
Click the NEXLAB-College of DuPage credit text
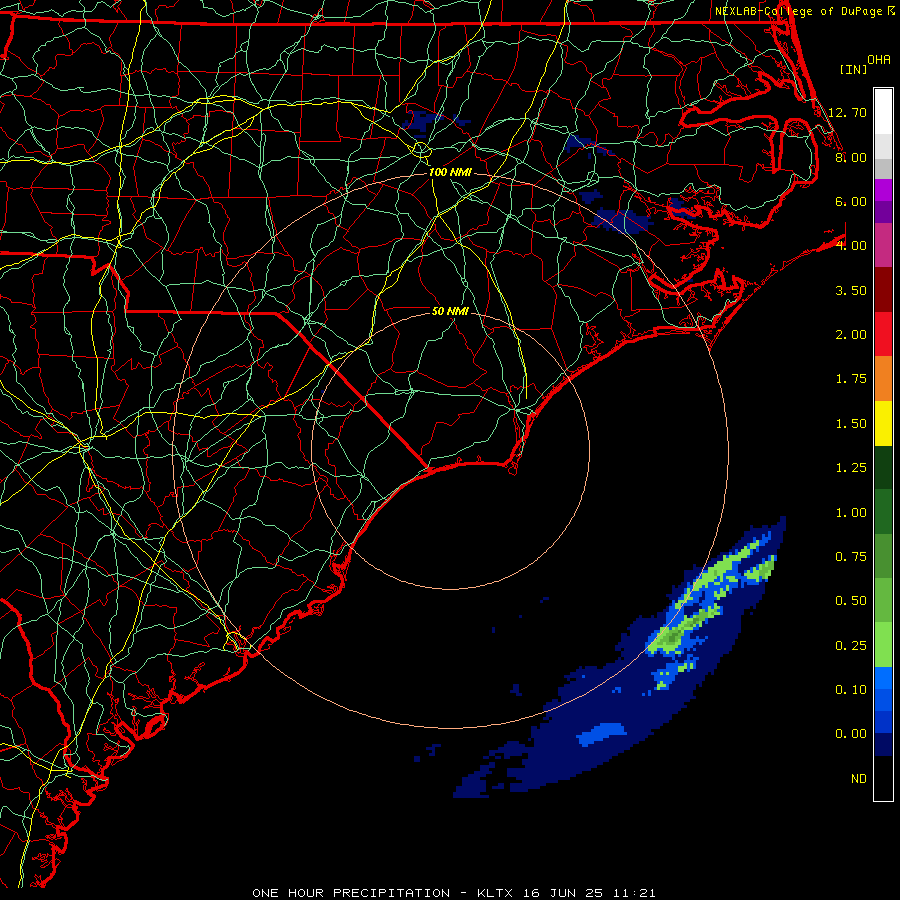pos(798,11)
